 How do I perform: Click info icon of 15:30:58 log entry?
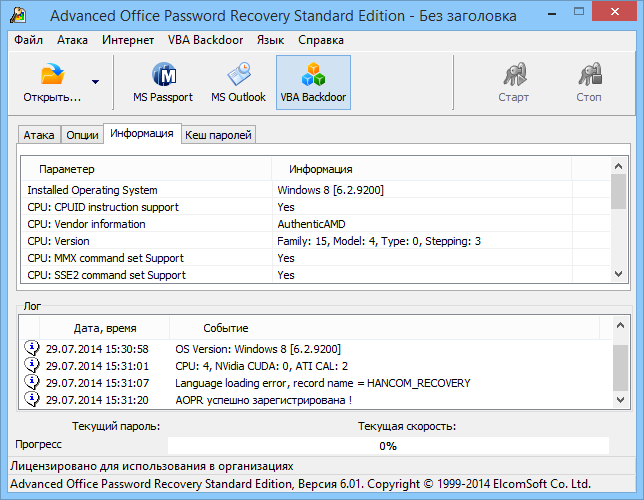pyautogui.click(x=32, y=348)
